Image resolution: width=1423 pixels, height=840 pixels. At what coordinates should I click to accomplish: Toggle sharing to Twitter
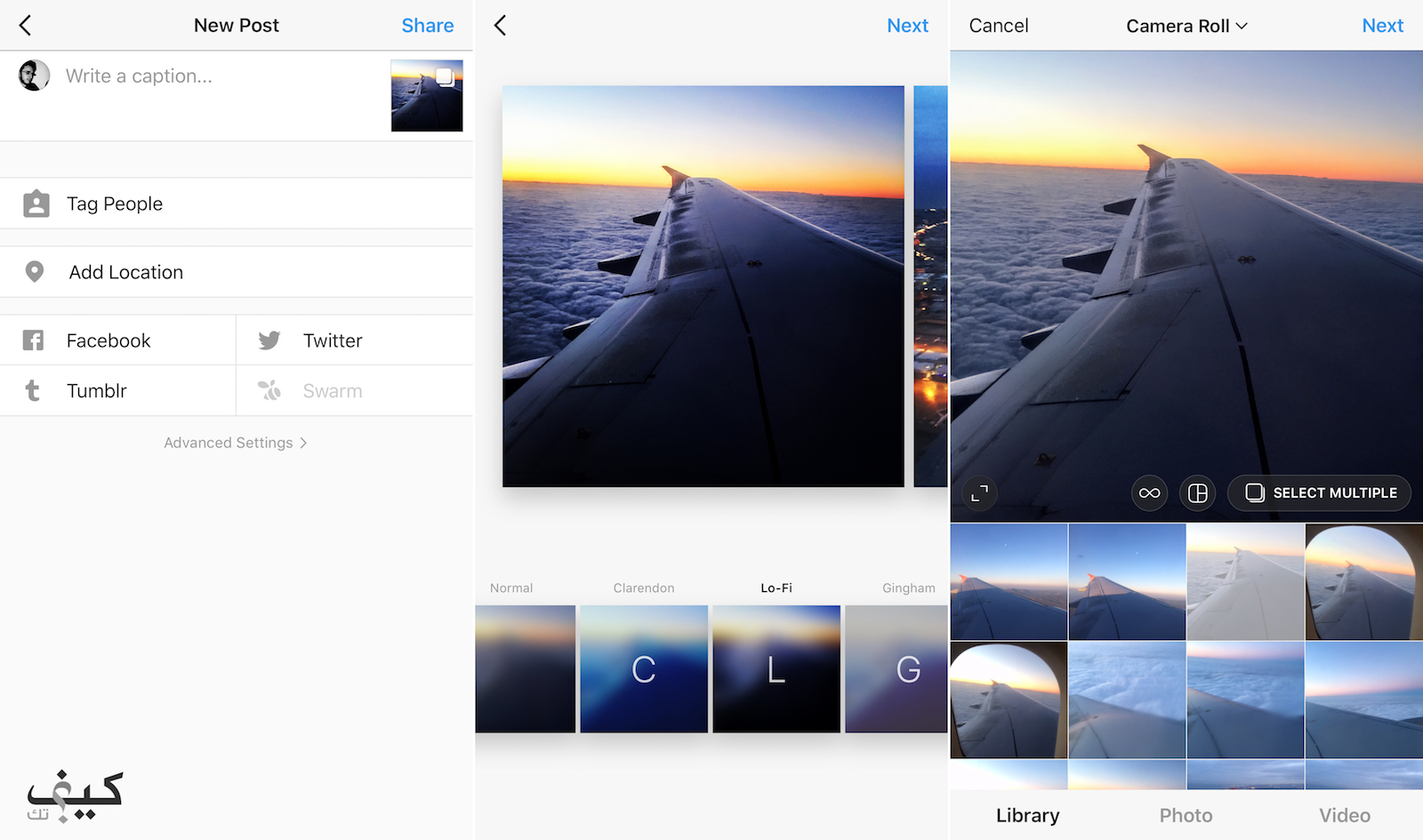355,340
